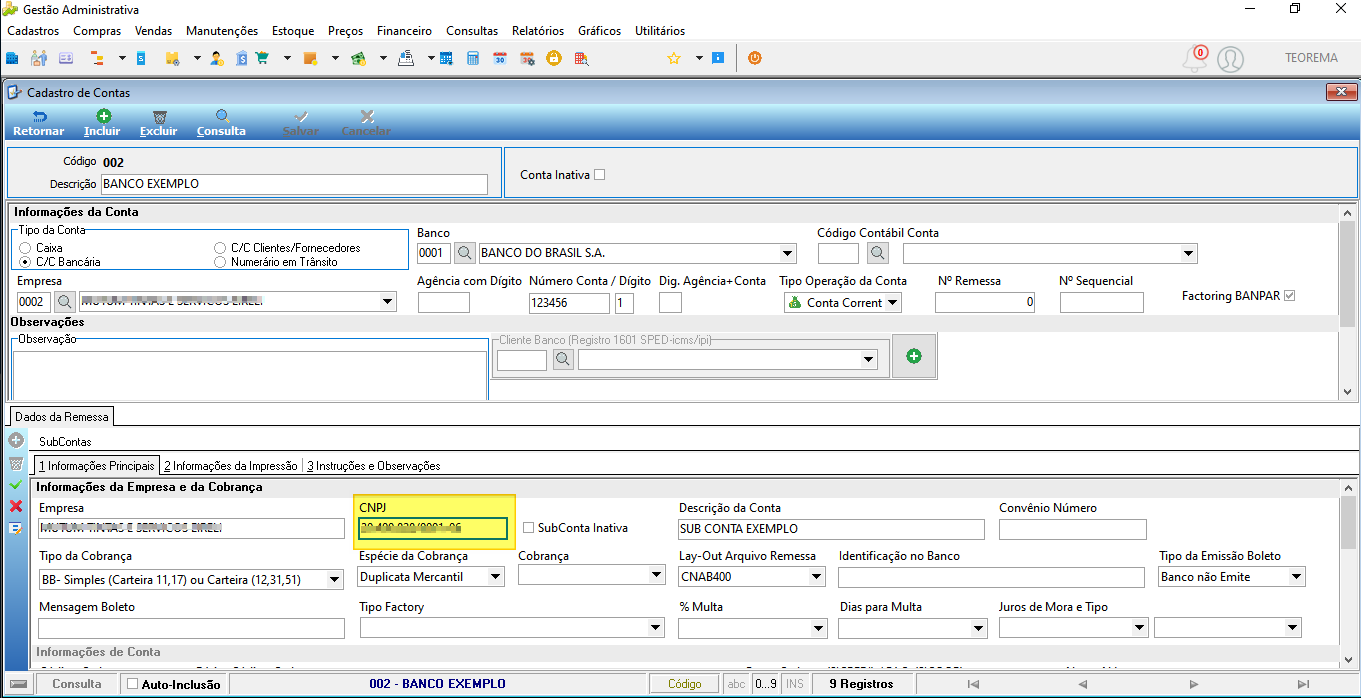Expand the Banco do Brasil dropdown
Viewport: 1361px width, 698px height.
click(x=788, y=253)
